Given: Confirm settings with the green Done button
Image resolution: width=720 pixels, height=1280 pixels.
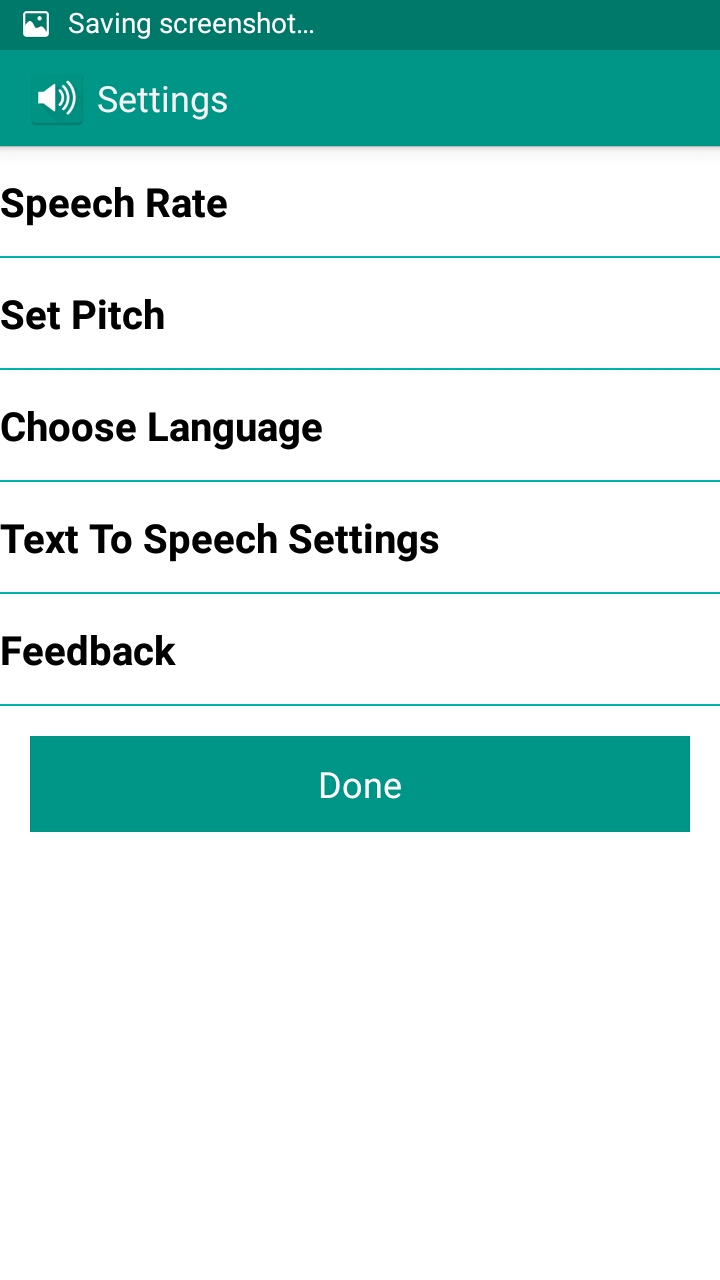Looking at the screenshot, I should 360,784.
